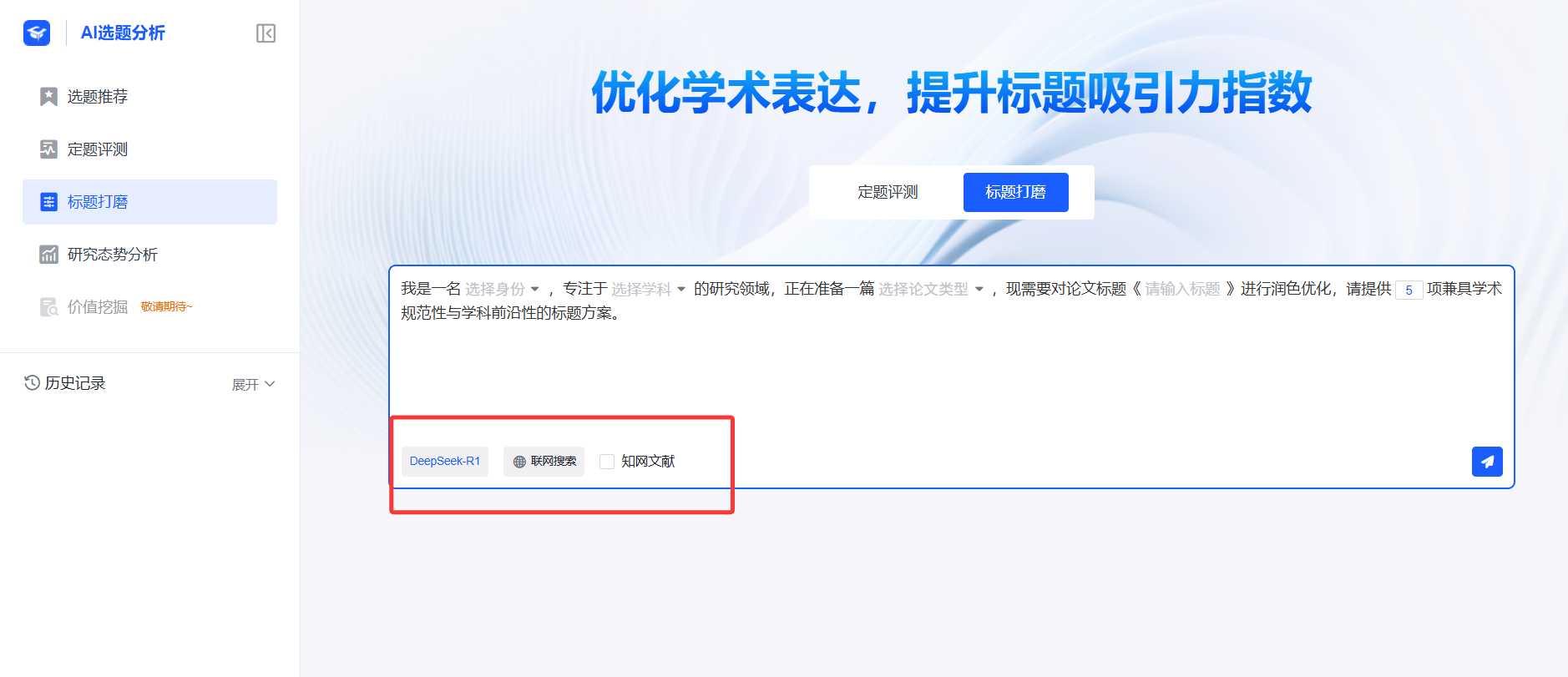Click the graduation cap app logo
This screenshot has height=677, width=1568.
coord(37,33)
